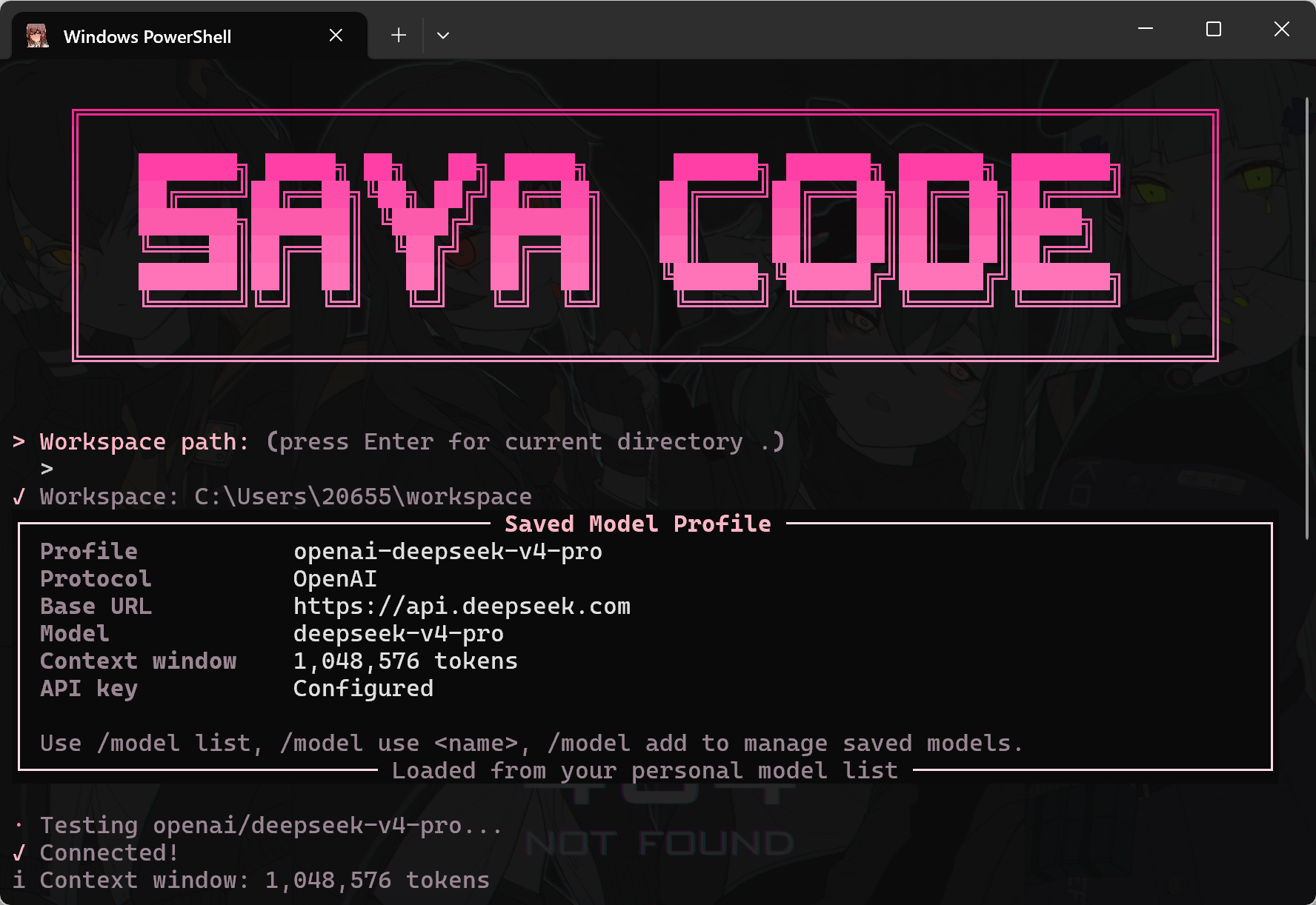The image size is (1316, 905).
Task: Click the SAYA CODE banner logo
Action: click(x=645, y=236)
